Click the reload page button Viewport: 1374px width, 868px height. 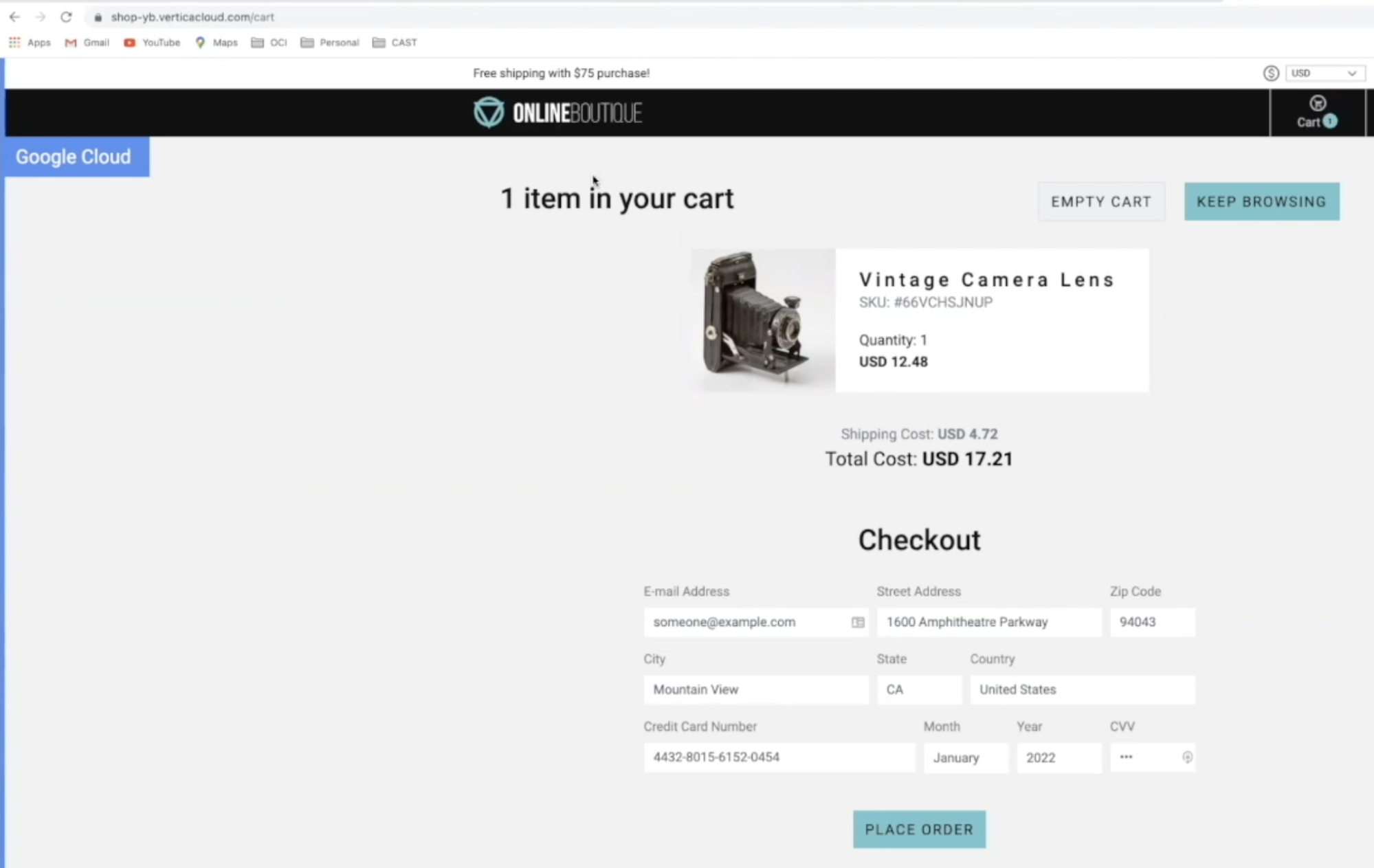coord(66,16)
